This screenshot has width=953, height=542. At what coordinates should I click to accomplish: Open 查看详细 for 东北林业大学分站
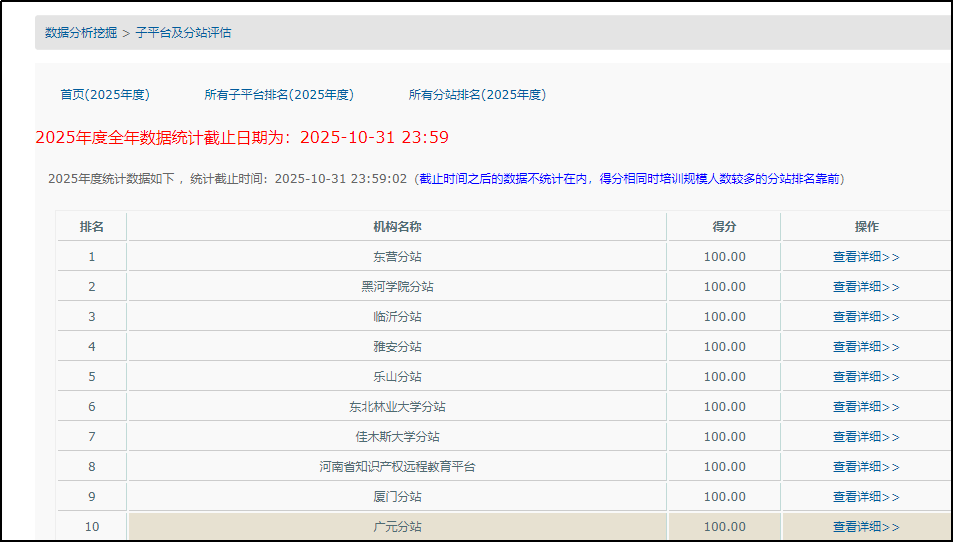(x=866, y=407)
